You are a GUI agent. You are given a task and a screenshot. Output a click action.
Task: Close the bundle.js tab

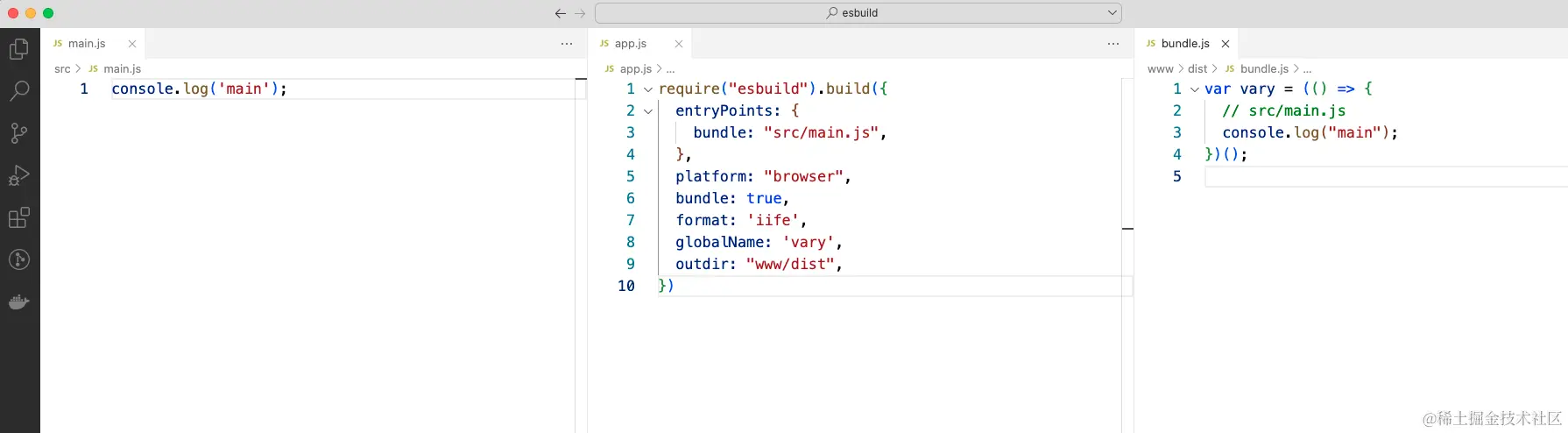coord(1225,44)
